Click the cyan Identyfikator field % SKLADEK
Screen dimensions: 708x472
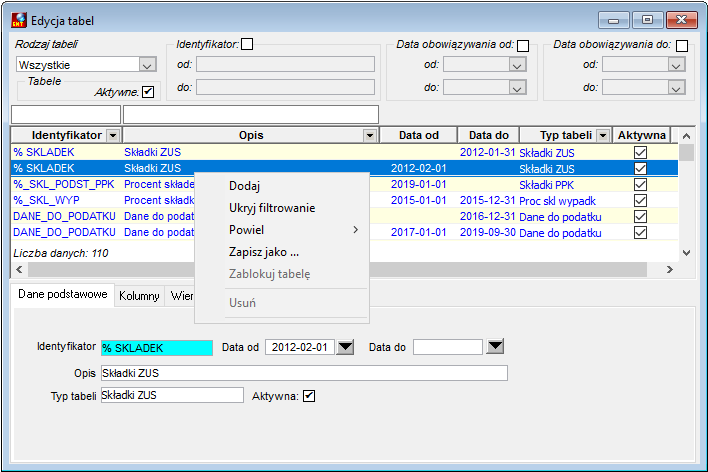[x=157, y=348]
